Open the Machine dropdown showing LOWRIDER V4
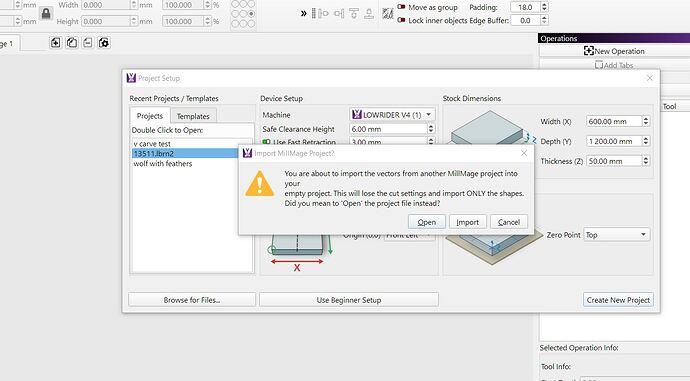This screenshot has height=381, width=690. coord(392,115)
